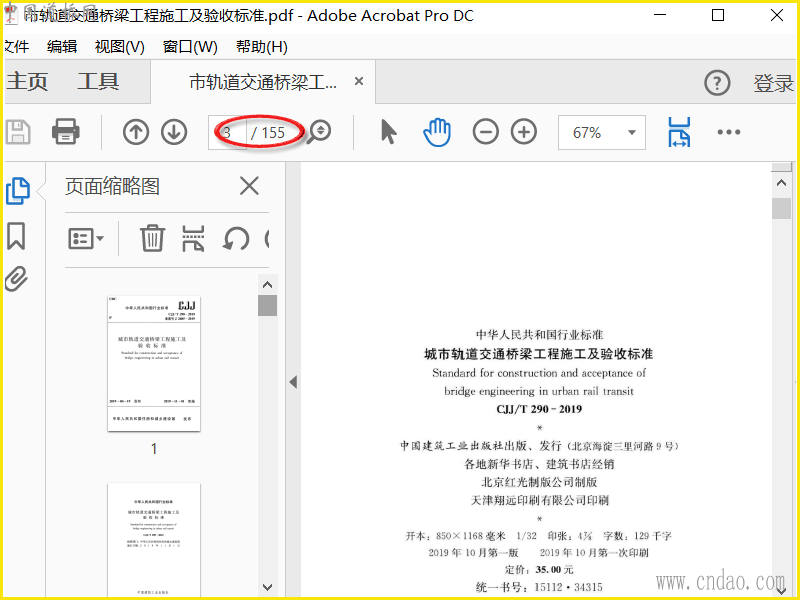Viewport: 800px width, 600px height.
Task: Select the second page thumbnail
Action: pos(154,540)
